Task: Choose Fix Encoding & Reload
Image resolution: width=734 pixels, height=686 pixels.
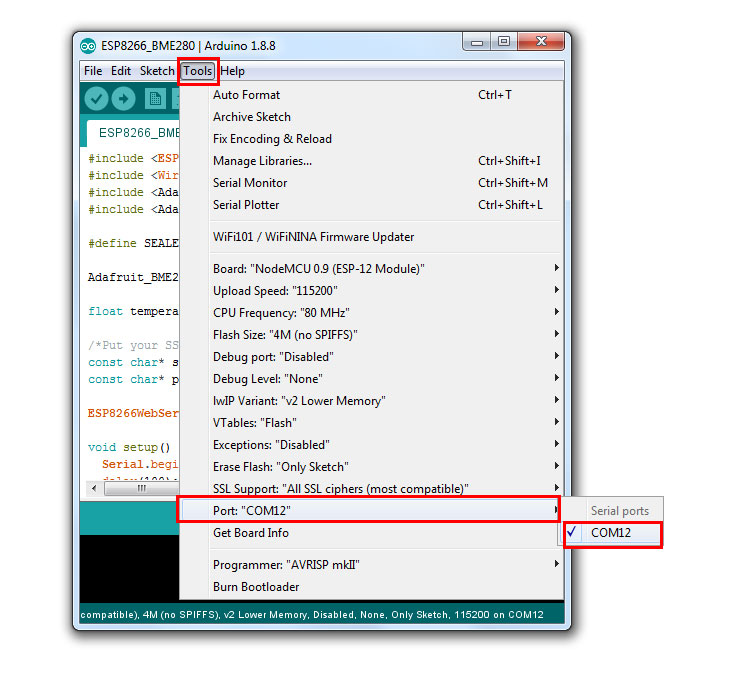Action: click(371, 139)
